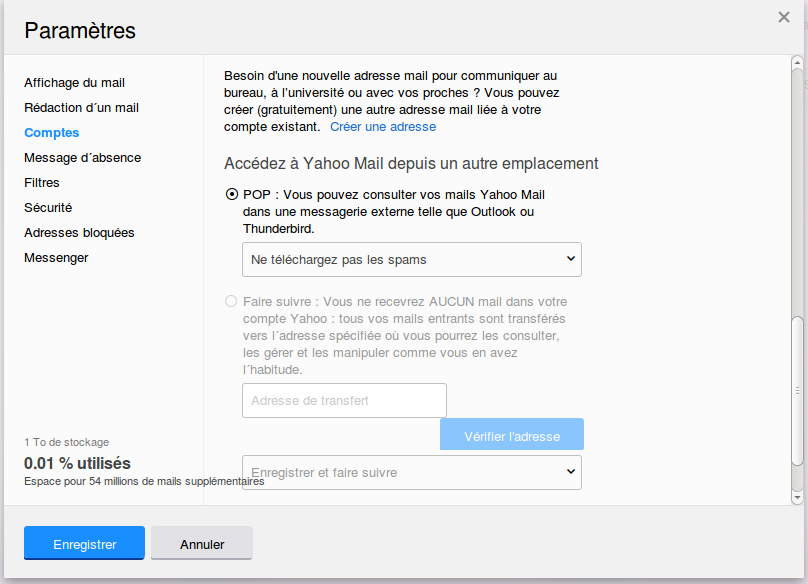This screenshot has height=584, width=808.
Task: Open Message d'absence settings
Action: coord(83,158)
